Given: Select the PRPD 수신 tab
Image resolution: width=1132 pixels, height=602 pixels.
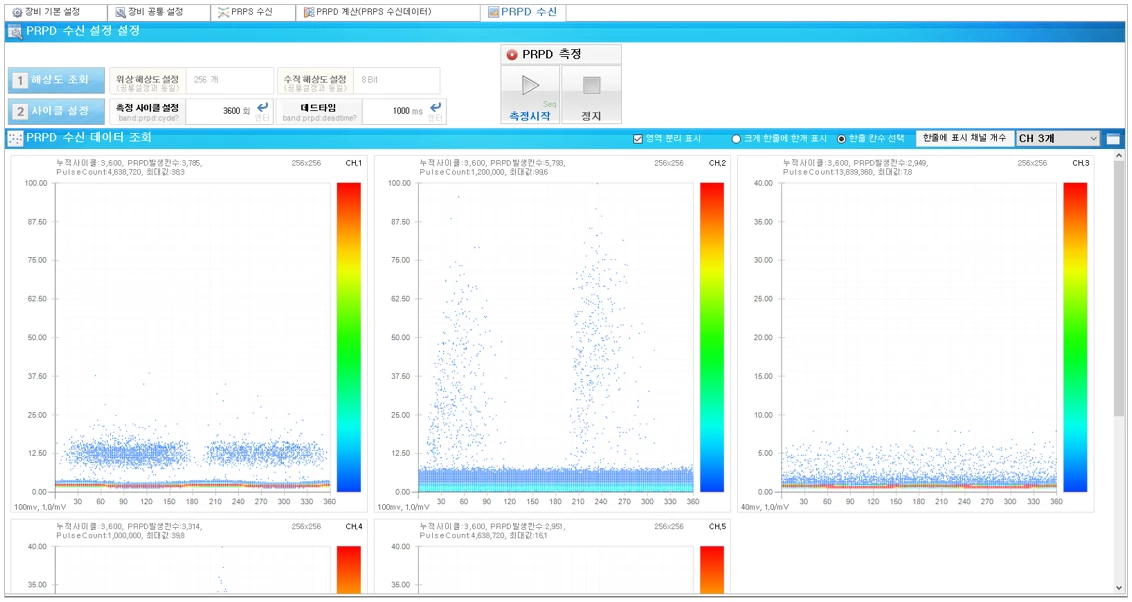Looking at the screenshot, I should 523,12.
